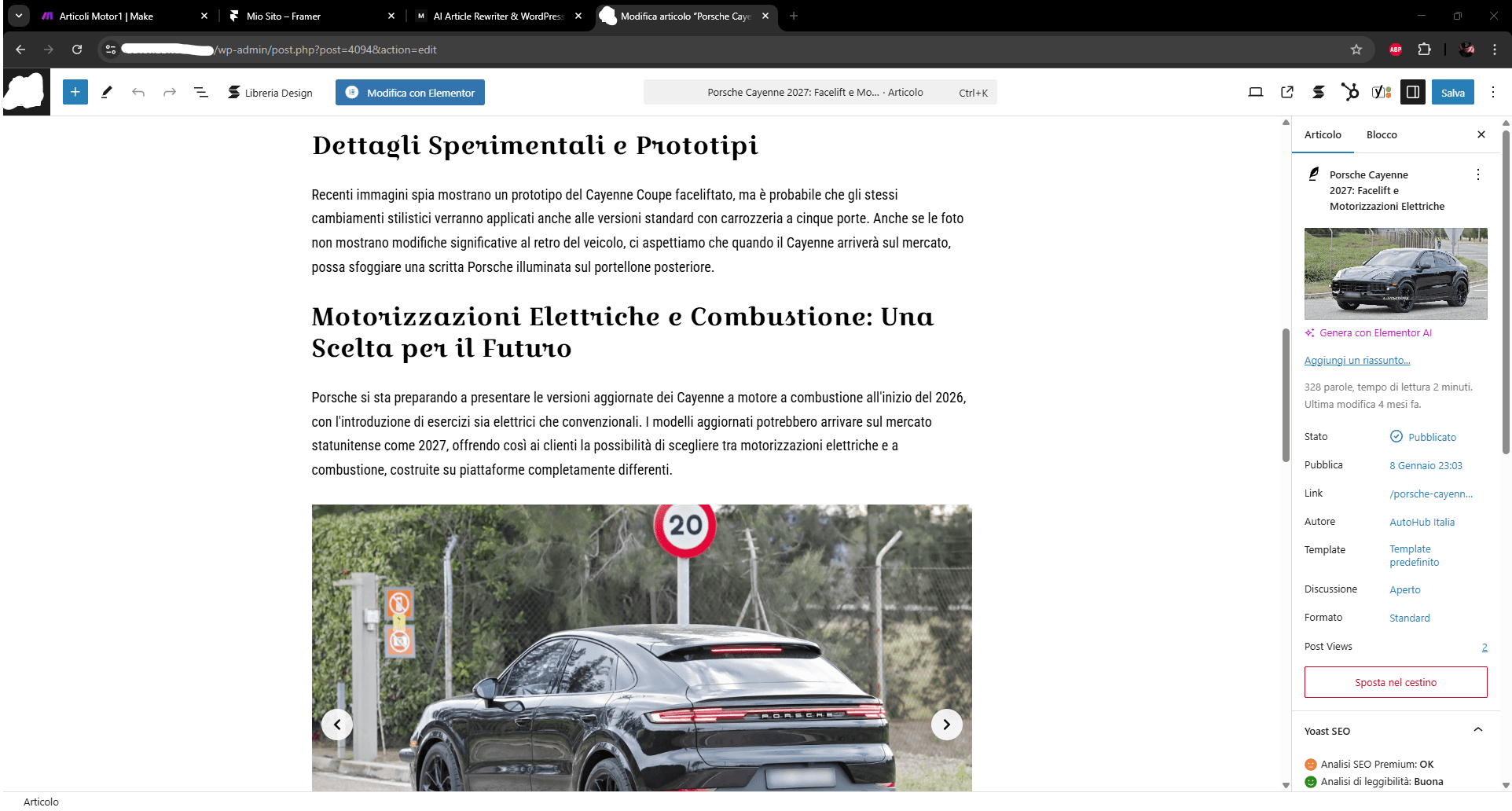Click Sposta nel cestino
This screenshot has width=1512, height=811.
(1395, 681)
